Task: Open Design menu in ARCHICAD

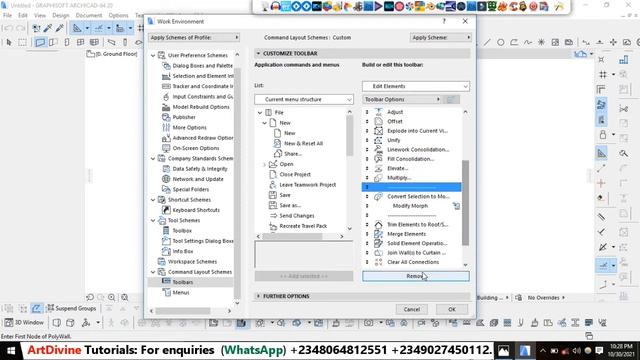Action: 61,16
